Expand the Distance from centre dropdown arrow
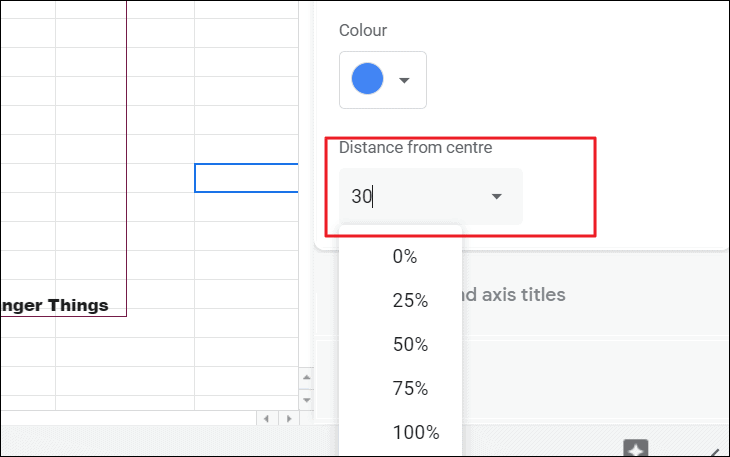This screenshot has width=730, height=457. click(497, 196)
